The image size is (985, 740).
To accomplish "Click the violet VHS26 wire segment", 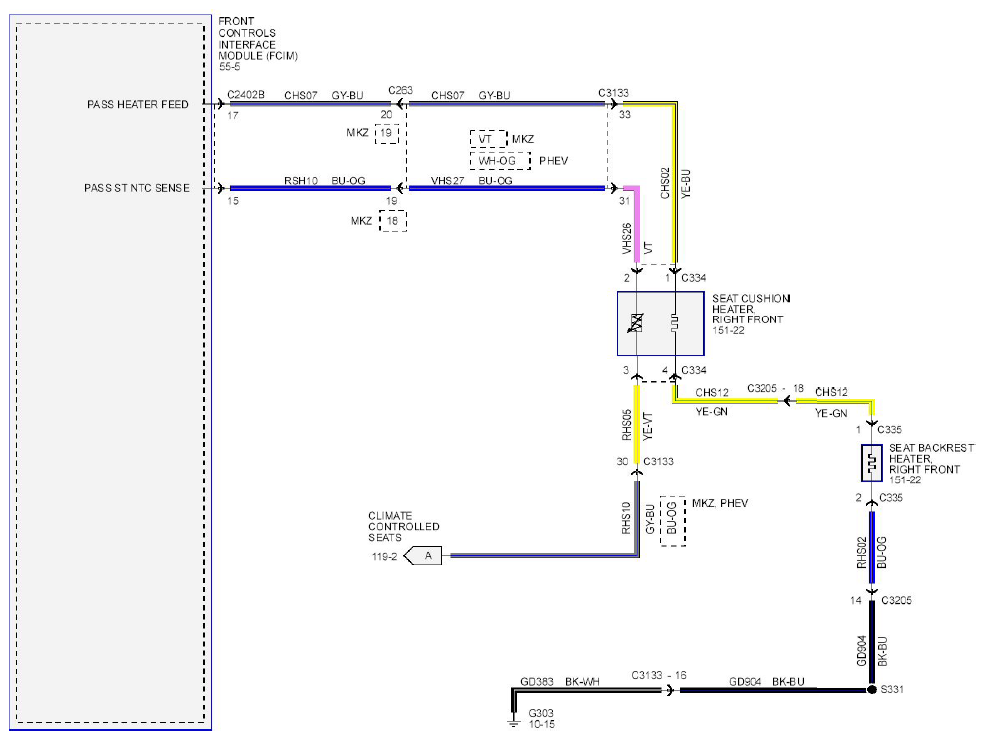I will coord(636,224).
